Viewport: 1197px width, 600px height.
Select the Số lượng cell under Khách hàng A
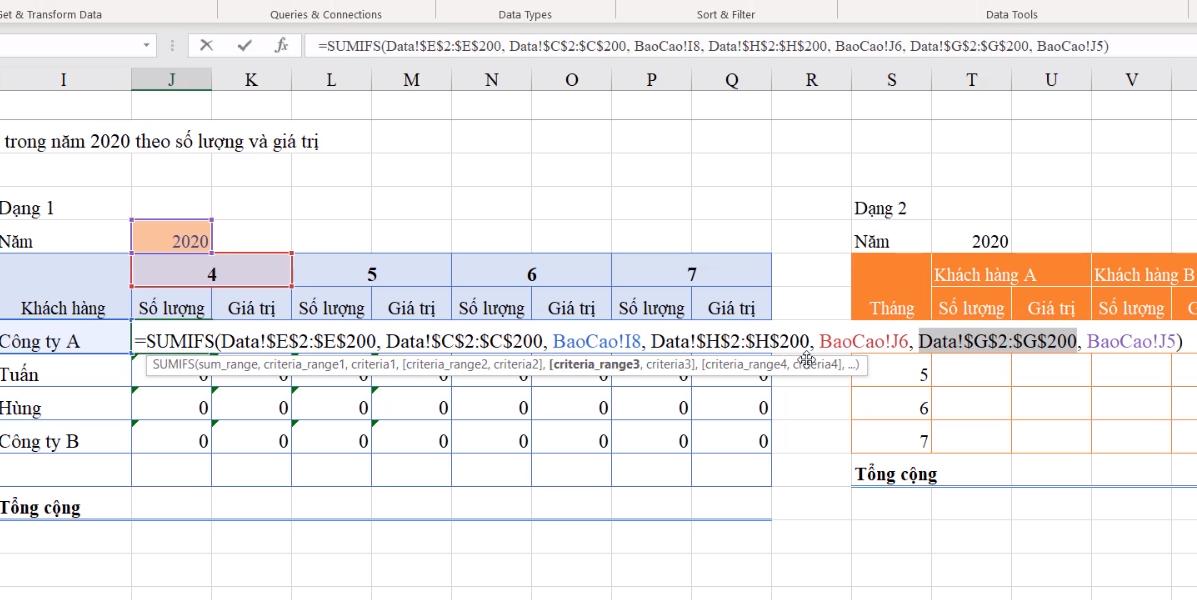point(971,308)
